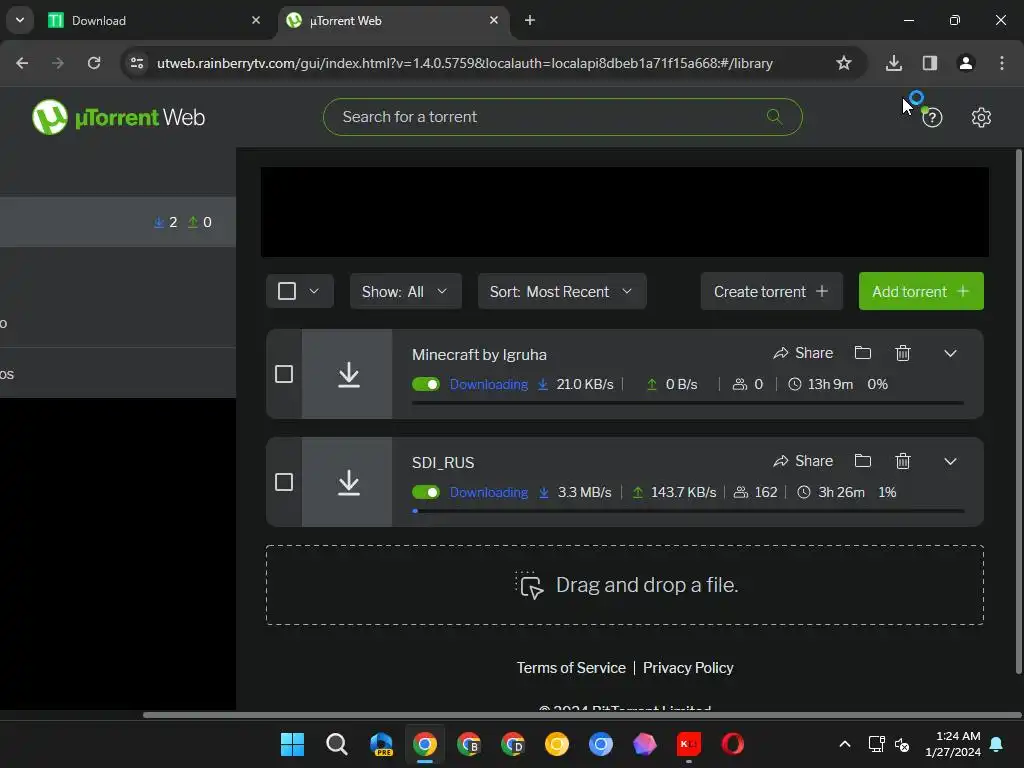This screenshot has height=768, width=1024.
Task: View site information icon in address bar
Action: point(137,63)
